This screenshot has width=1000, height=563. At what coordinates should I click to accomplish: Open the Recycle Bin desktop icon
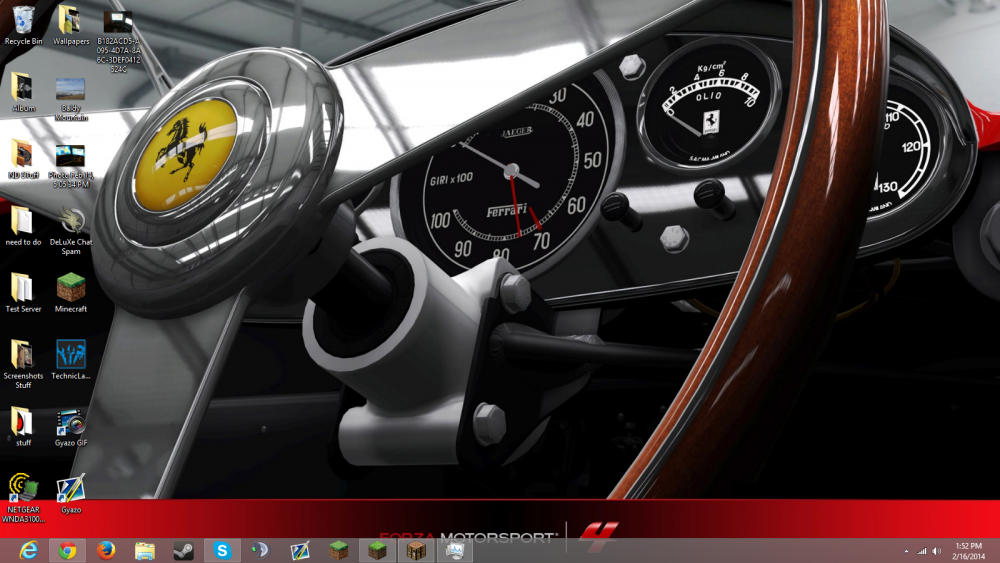24,26
